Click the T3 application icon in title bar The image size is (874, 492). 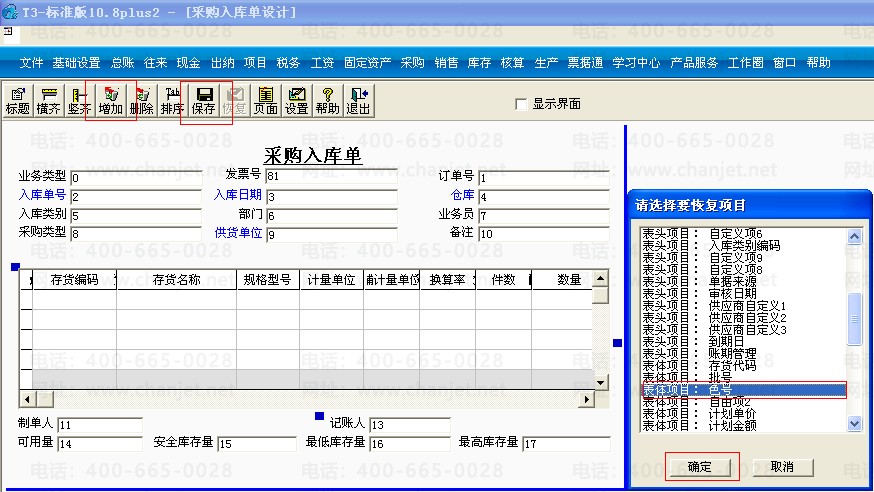pos(10,11)
